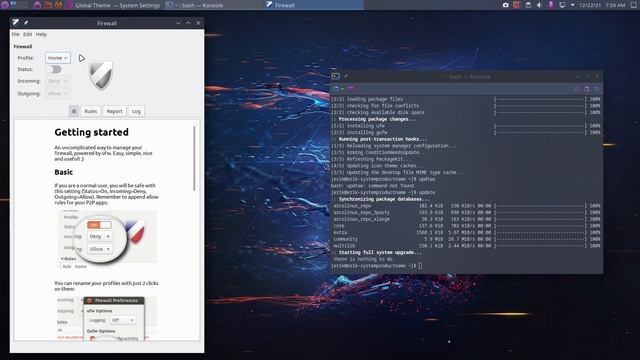The height and width of the screenshot is (360, 640).
Task: Expand the arrow beside Konsole's New Tab icon
Action: coord(342,89)
